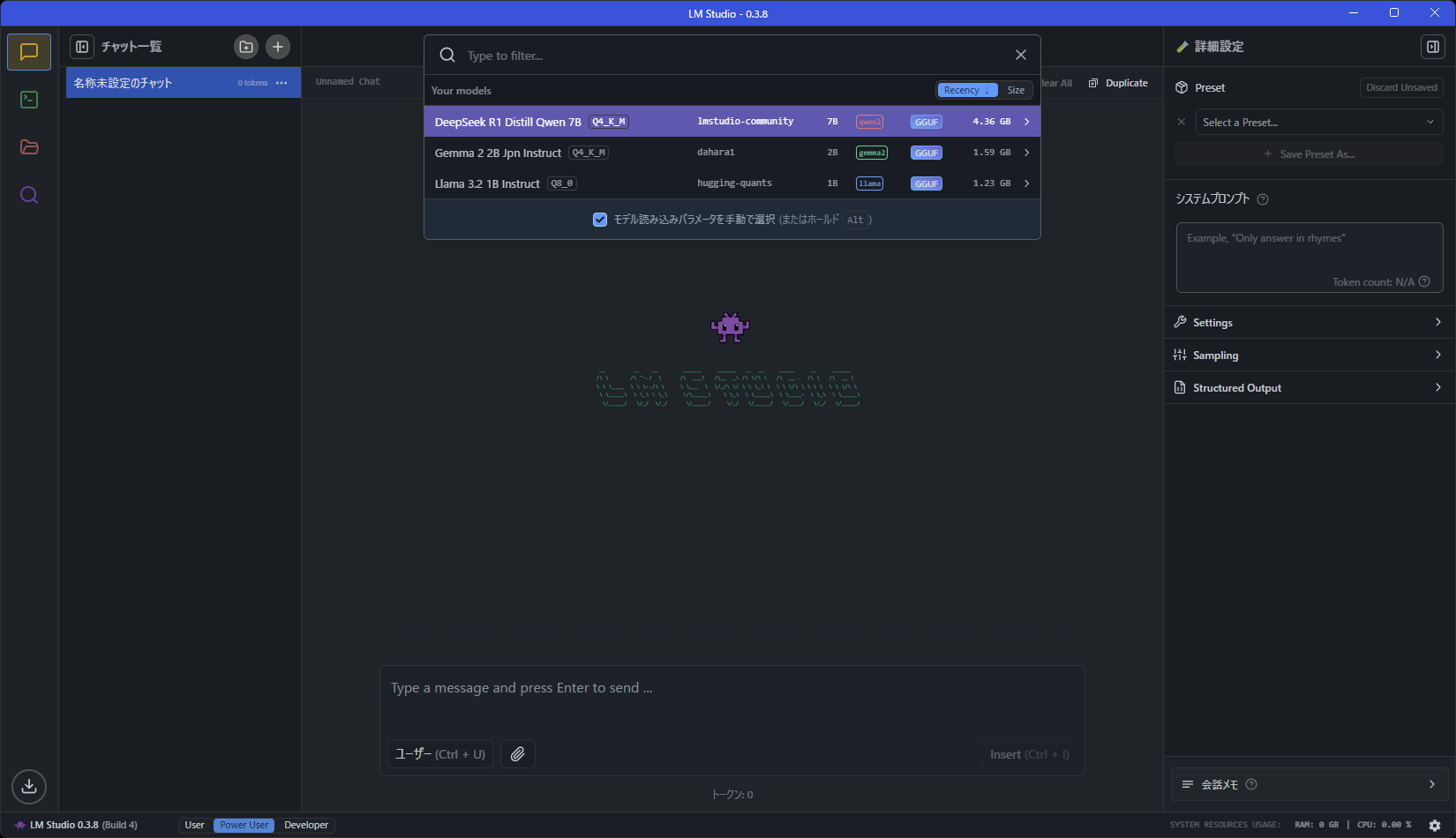Click the GGUF badge on DeepSeek row

click(x=927, y=122)
